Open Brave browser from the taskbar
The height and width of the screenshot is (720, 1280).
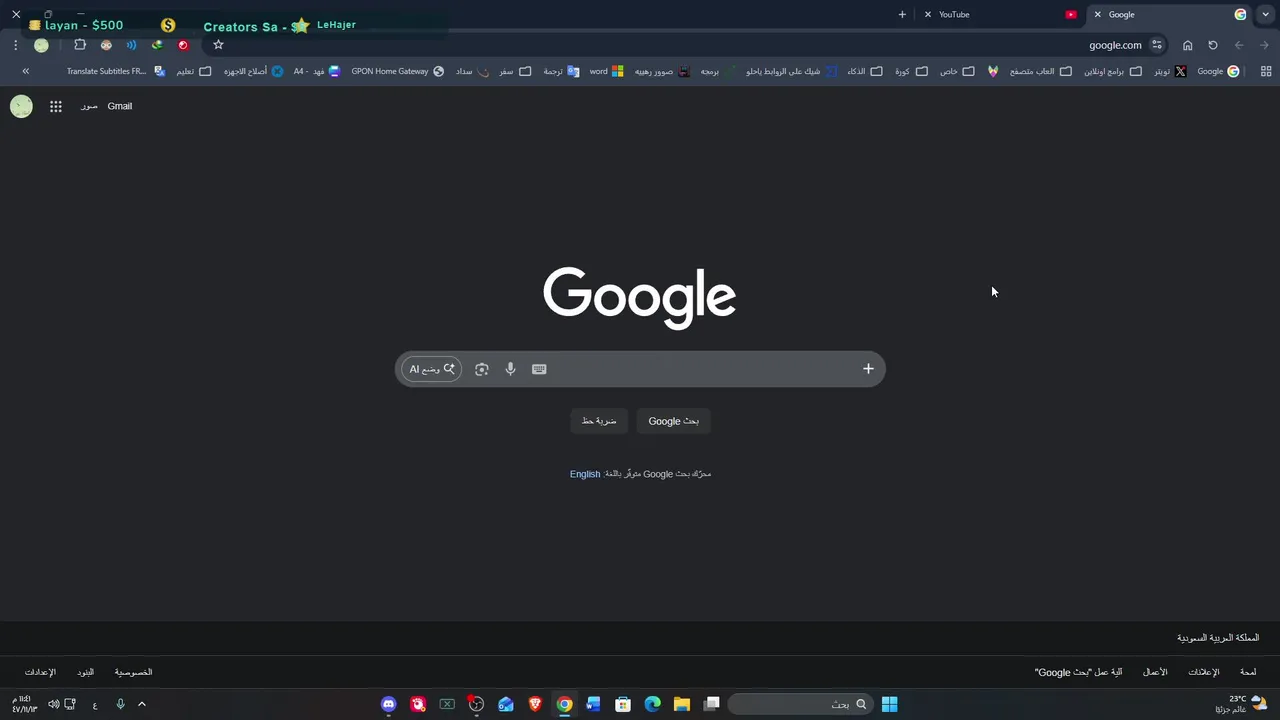tap(535, 704)
